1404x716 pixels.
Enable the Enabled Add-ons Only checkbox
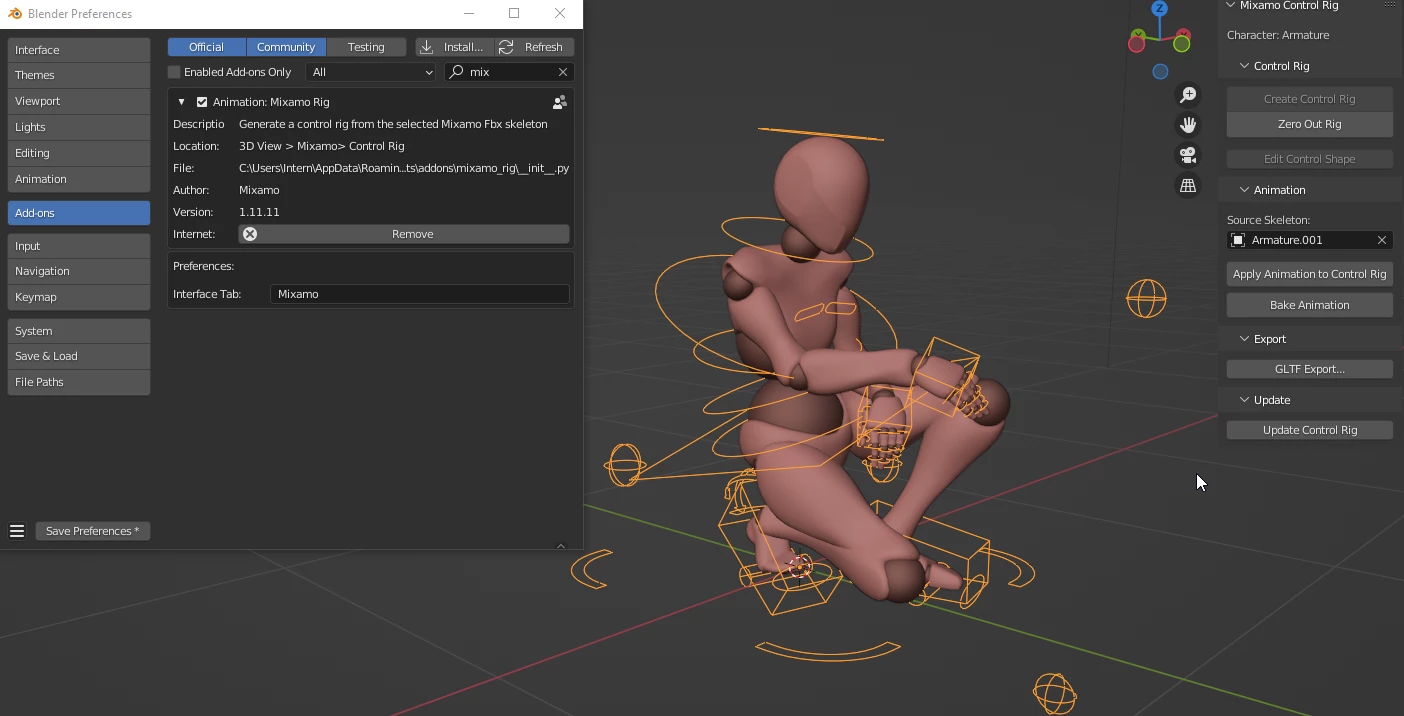tap(174, 72)
